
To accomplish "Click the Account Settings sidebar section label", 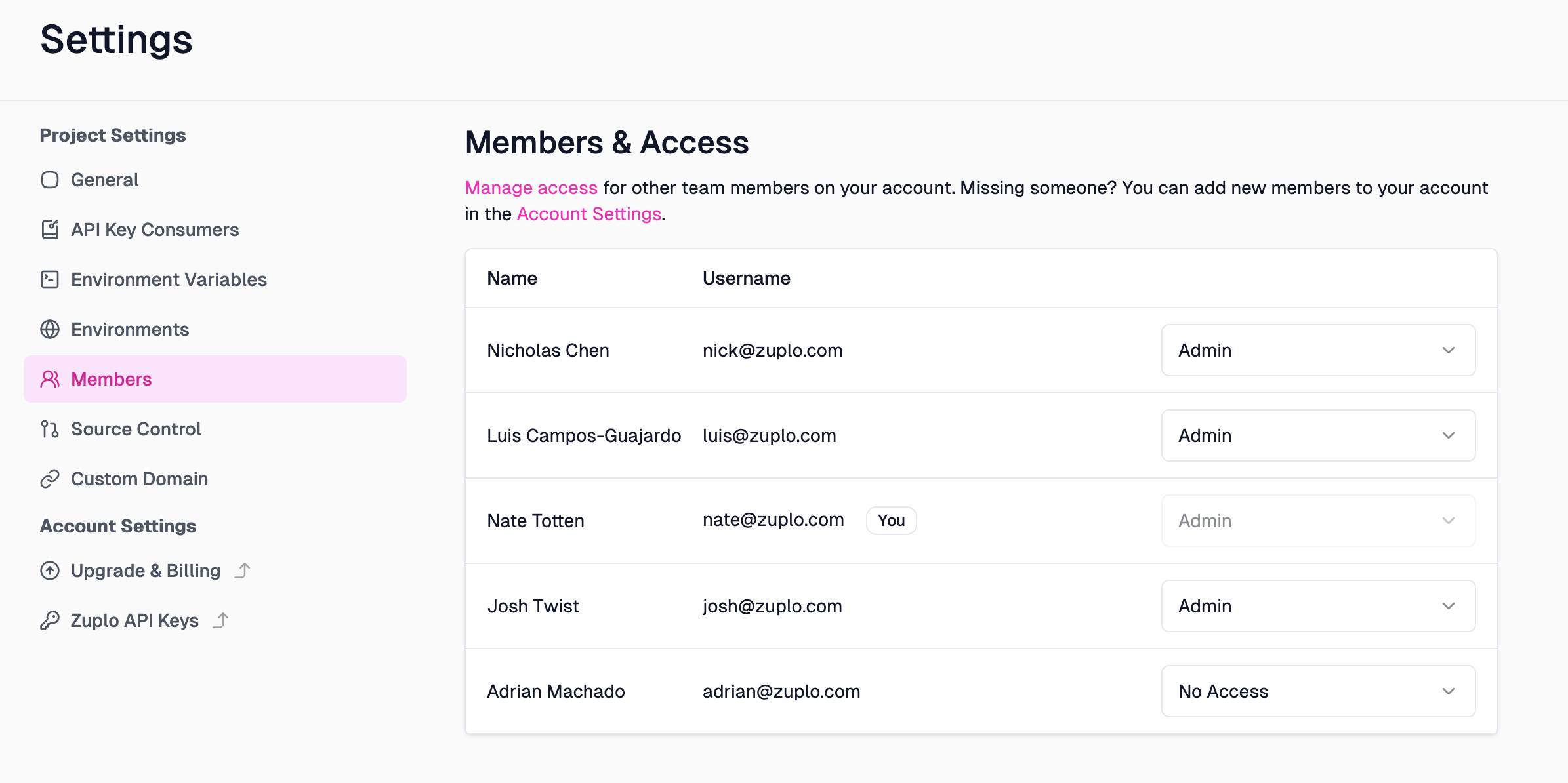I will coord(118,526).
